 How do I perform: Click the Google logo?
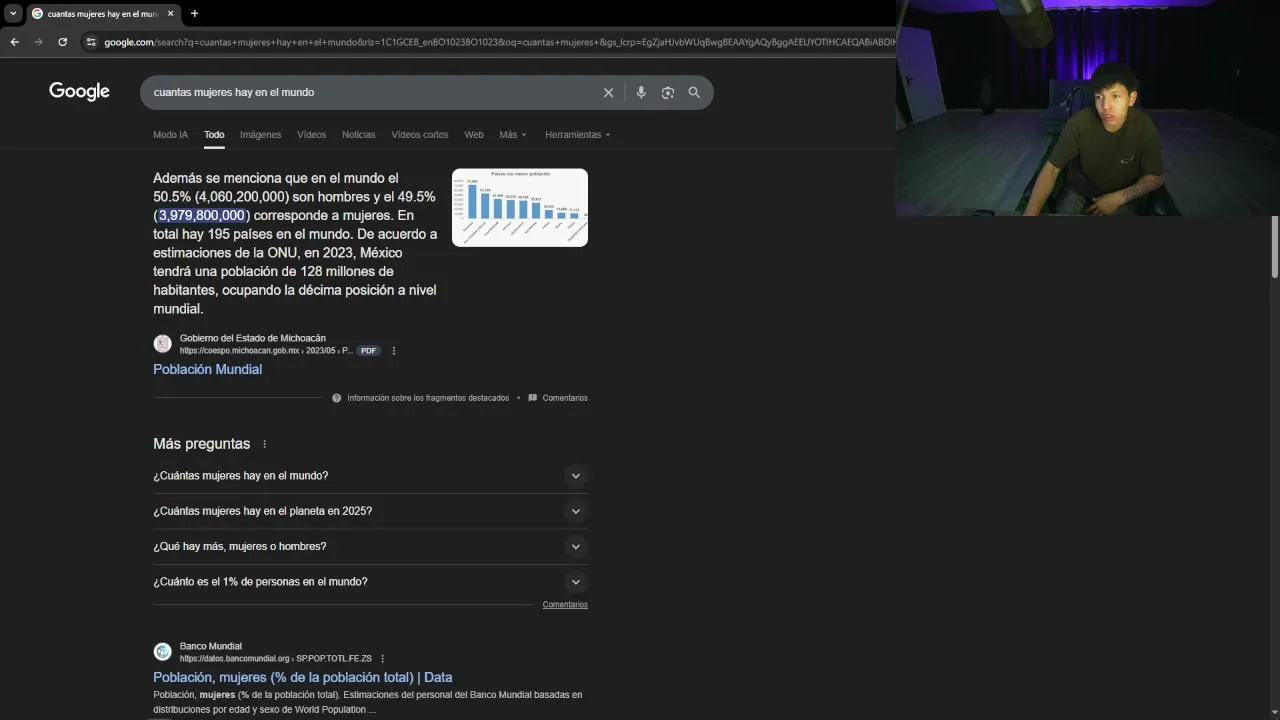coord(79,91)
